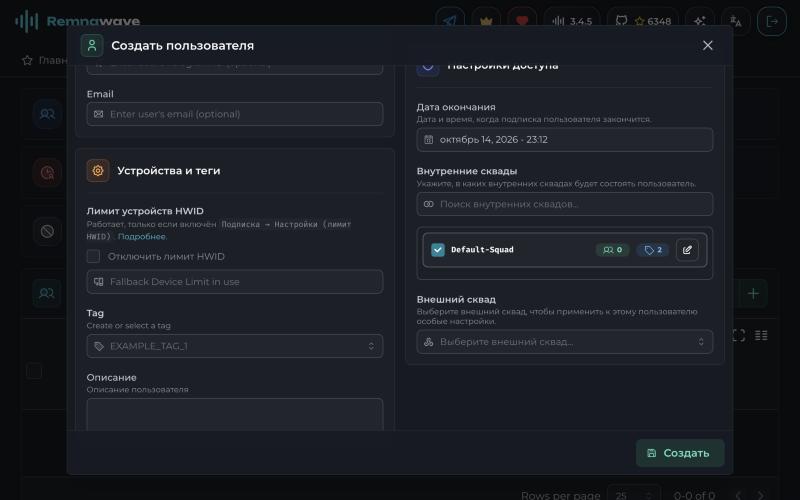The width and height of the screenshot is (800, 500).
Task: Click the Default-Squad tags count badge
Action: point(653,249)
